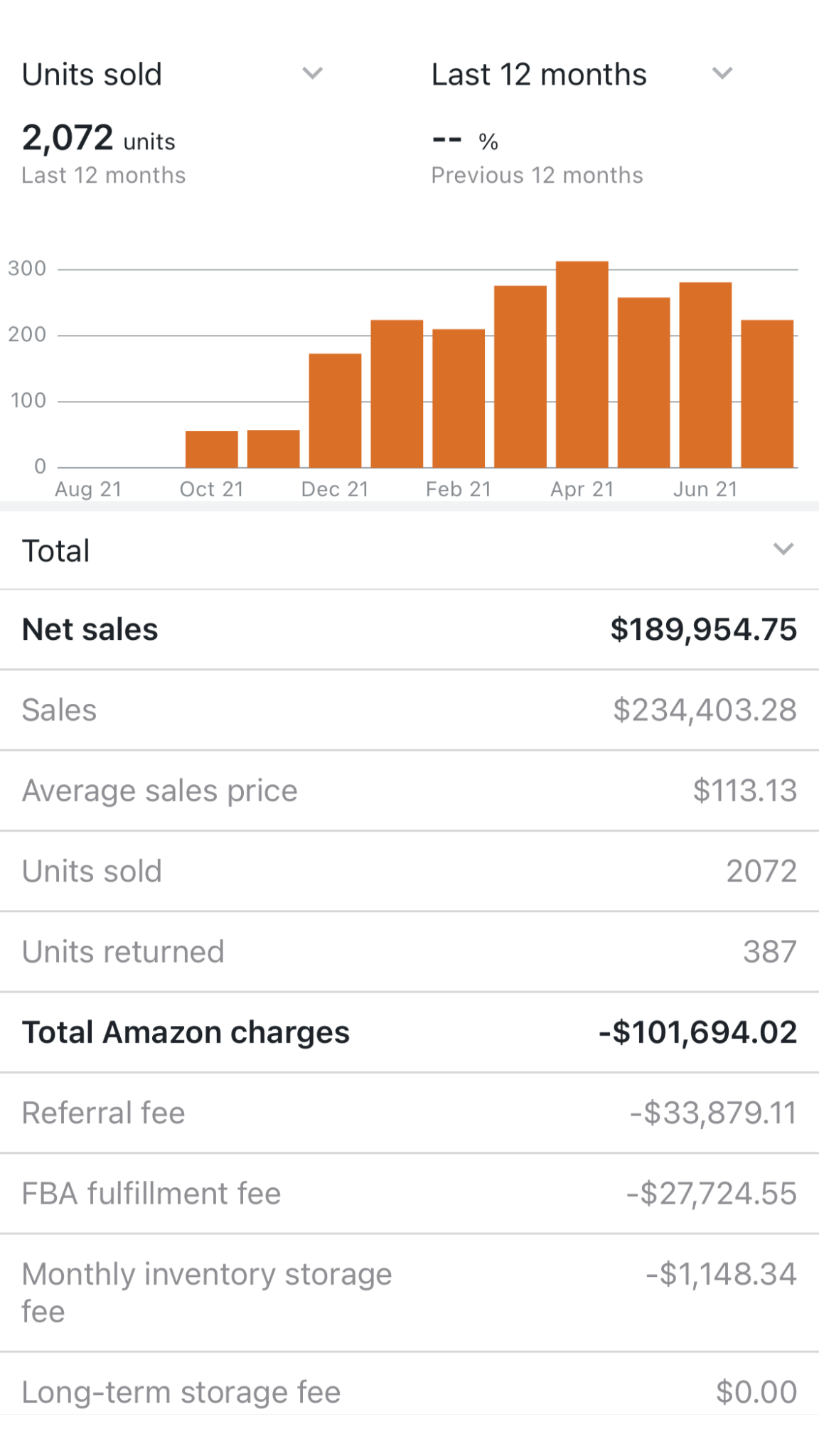Open the Last 12 months period dropdown
This screenshot has width=819, height=1456.
pos(722,74)
